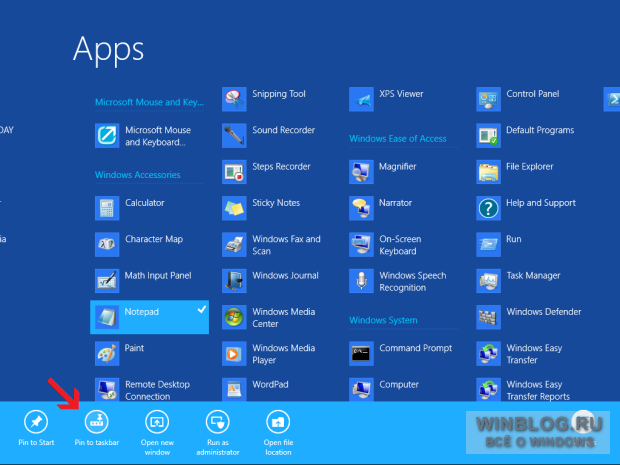Select Microsoft Mouse and Key... group header

point(149,102)
